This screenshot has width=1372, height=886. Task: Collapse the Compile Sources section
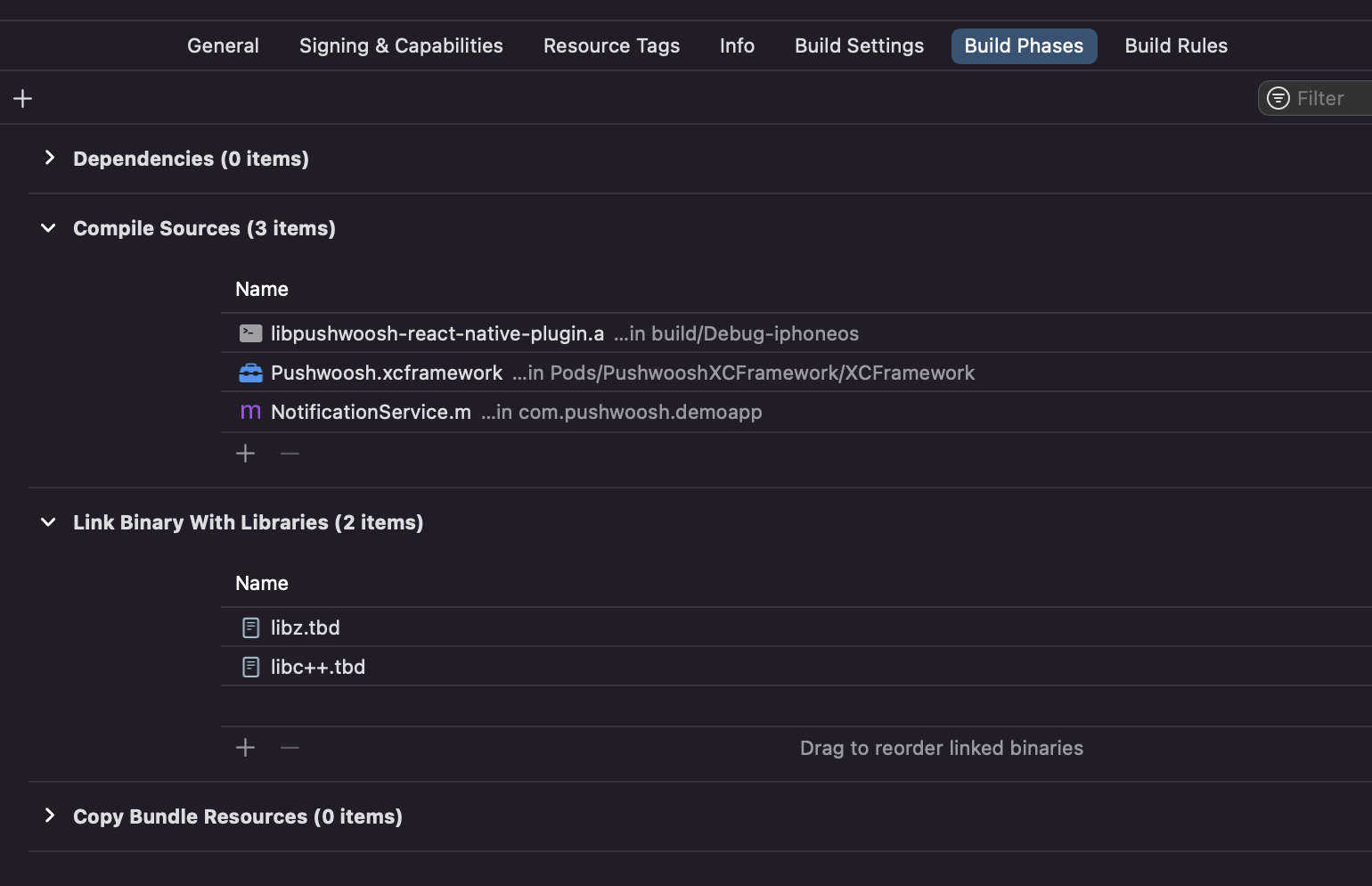pos(49,228)
